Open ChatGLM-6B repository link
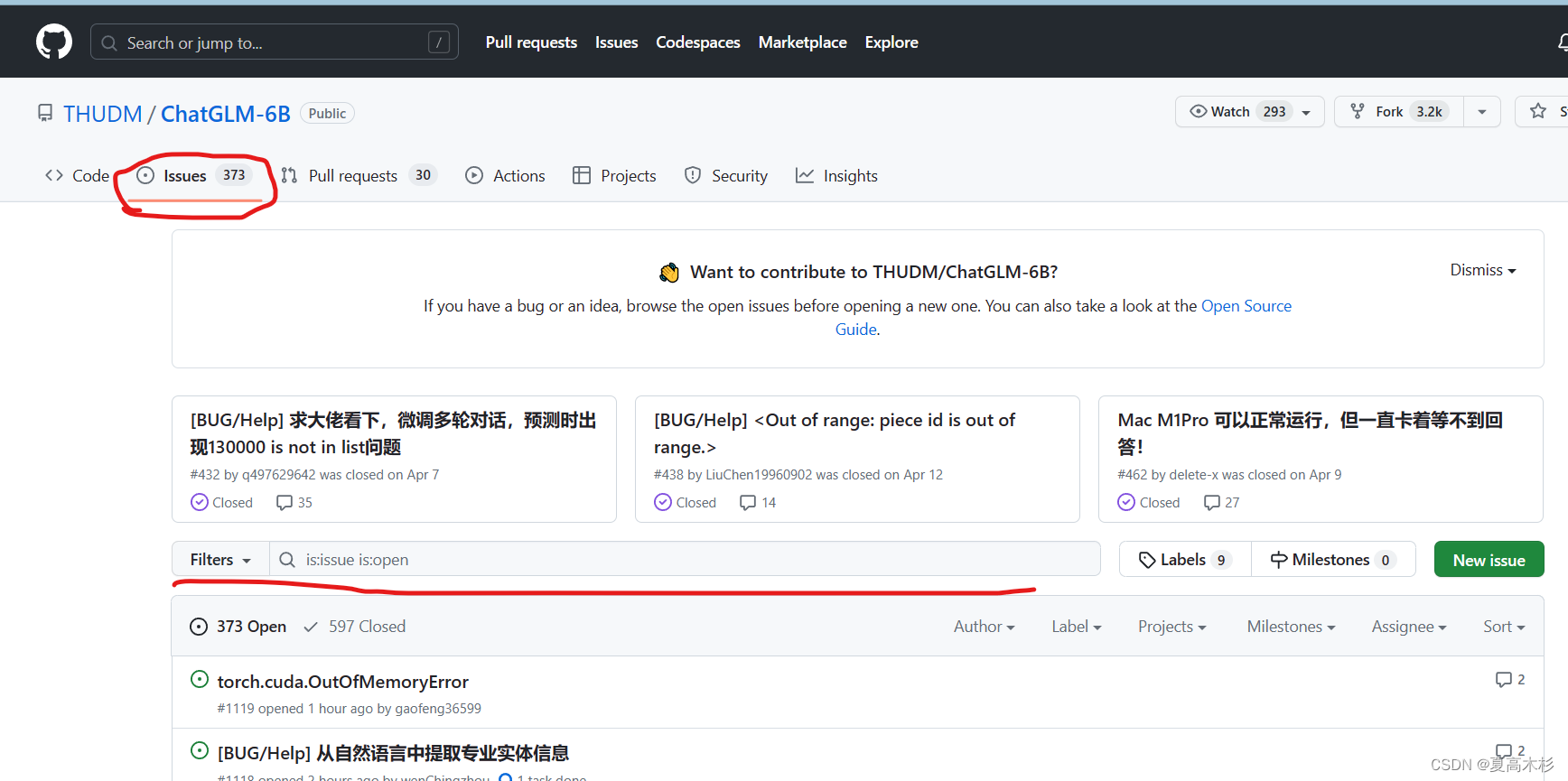Image resolution: width=1568 pixels, height=781 pixels. click(x=226, y=114)
